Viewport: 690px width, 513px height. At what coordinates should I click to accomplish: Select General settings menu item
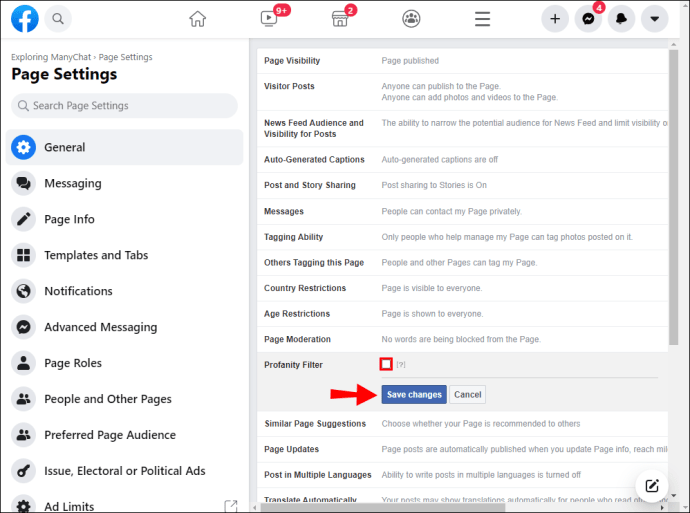(x=125, y=147)
